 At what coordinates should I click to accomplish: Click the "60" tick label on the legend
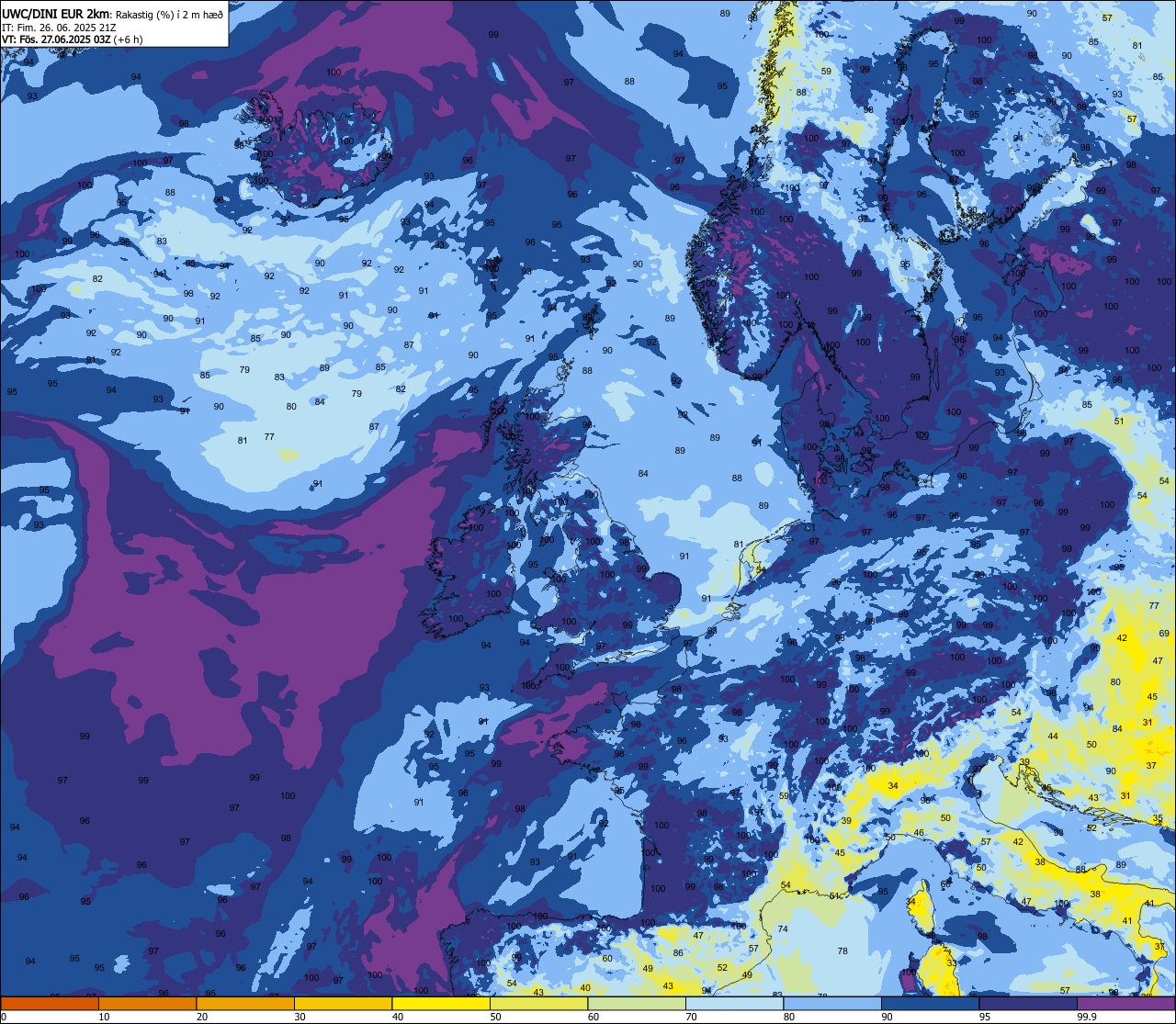click(594, 1017)
